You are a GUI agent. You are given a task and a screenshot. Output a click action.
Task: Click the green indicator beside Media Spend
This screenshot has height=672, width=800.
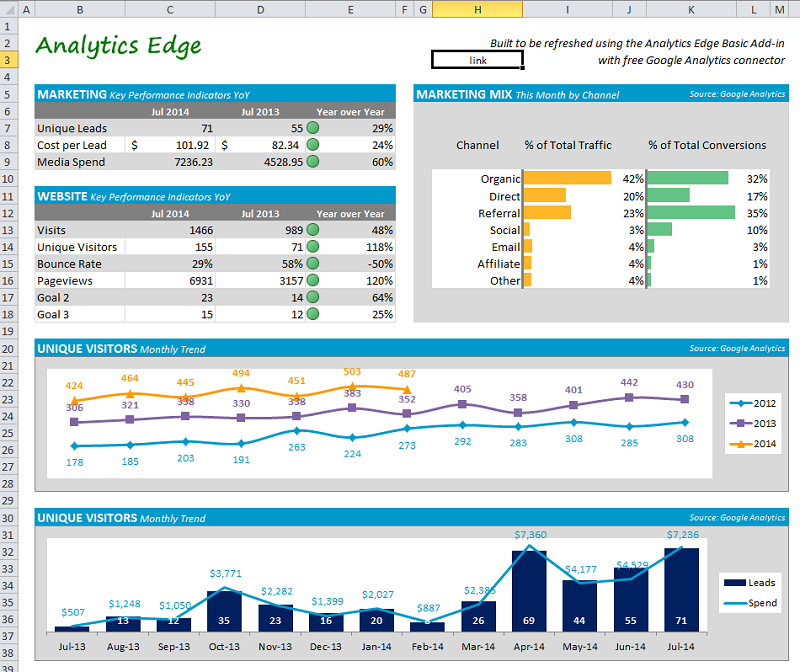coord(313,161)
